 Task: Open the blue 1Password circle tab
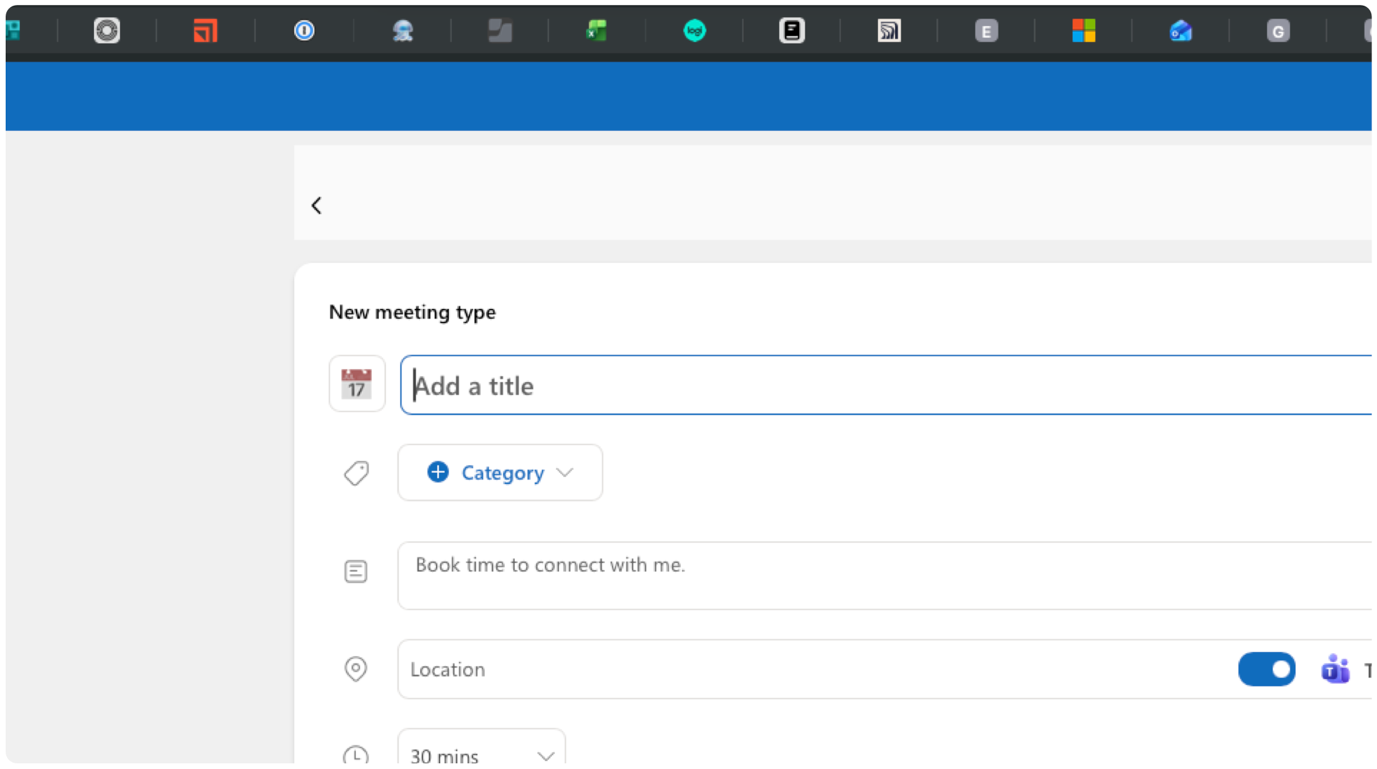click(x=304, y=31)
